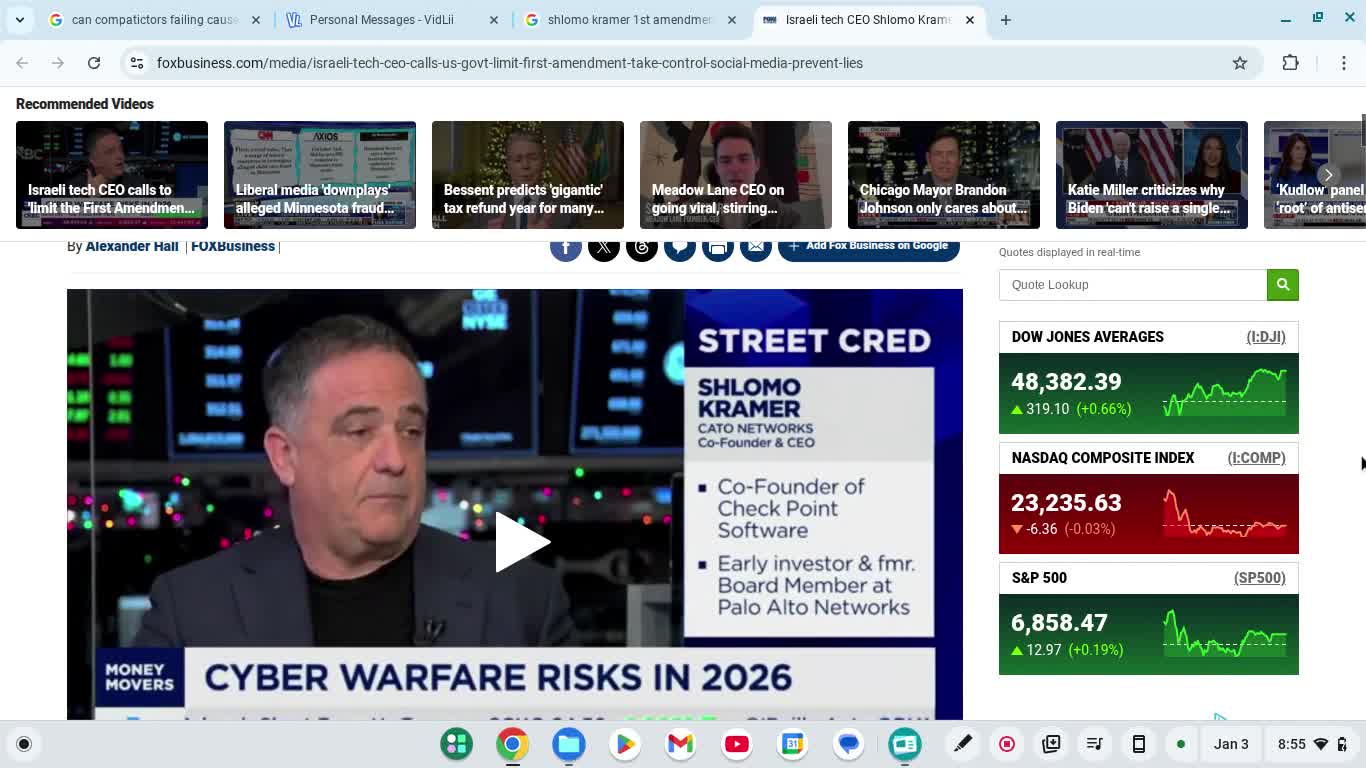Click the print article icon
The image size is (1366, 768).
[717, 247]
